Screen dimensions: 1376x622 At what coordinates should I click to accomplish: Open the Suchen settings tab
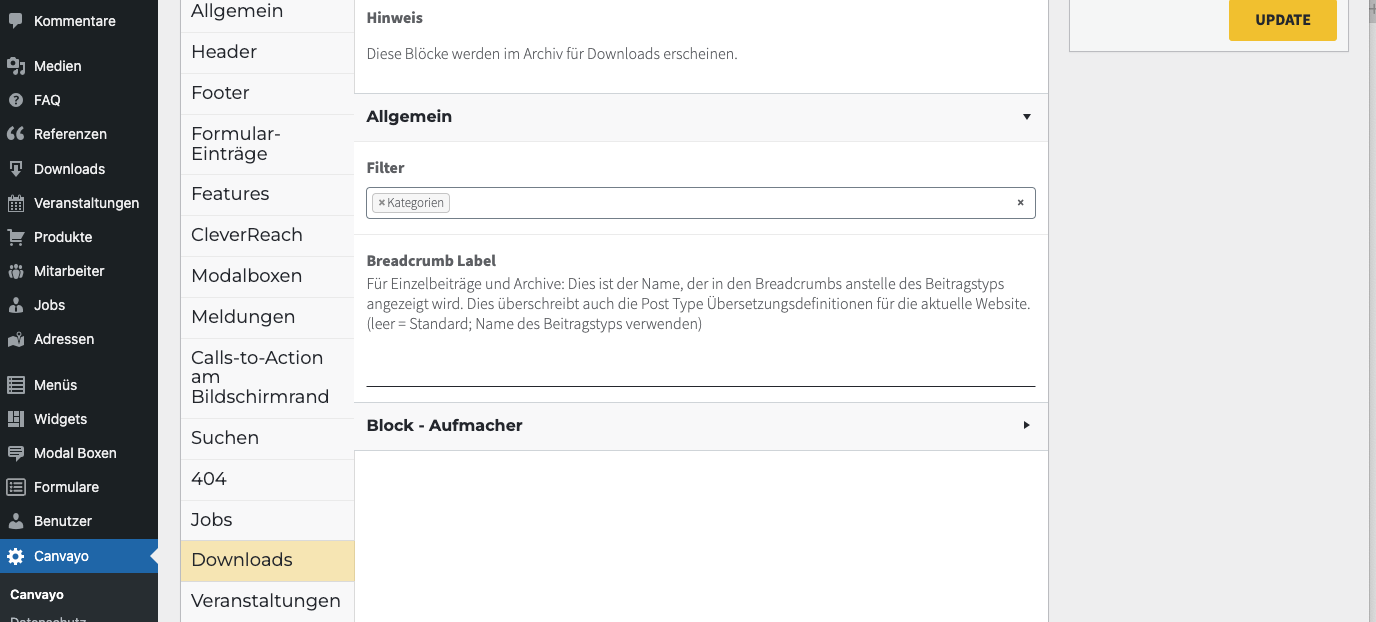click(x=224, y=437)
